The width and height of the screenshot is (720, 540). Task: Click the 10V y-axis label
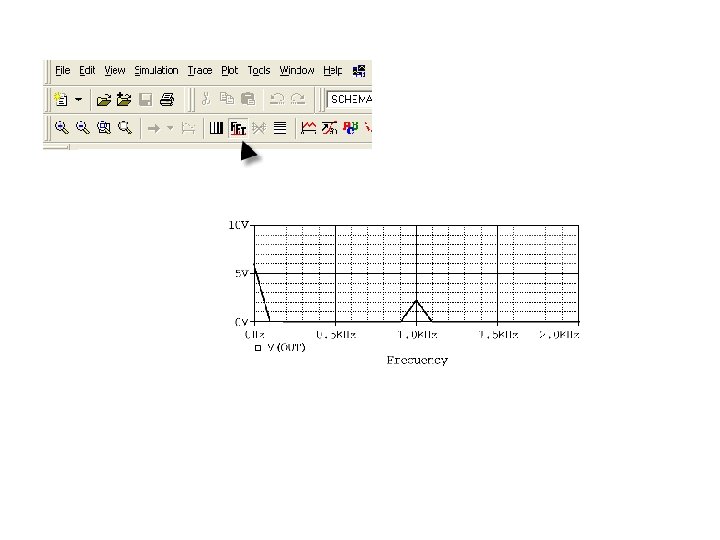238,225
